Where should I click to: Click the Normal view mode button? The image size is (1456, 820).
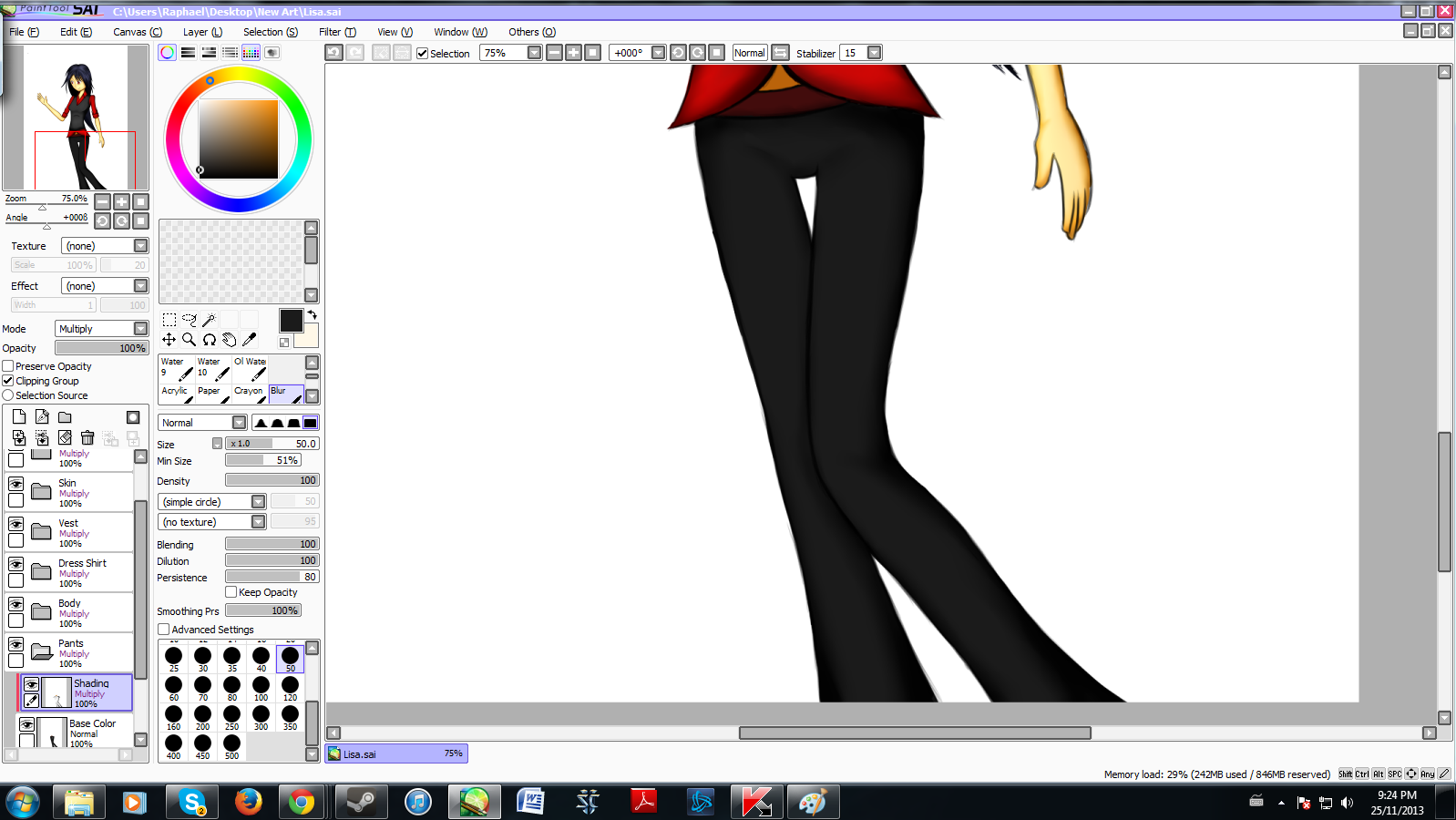tap(749, 53)
